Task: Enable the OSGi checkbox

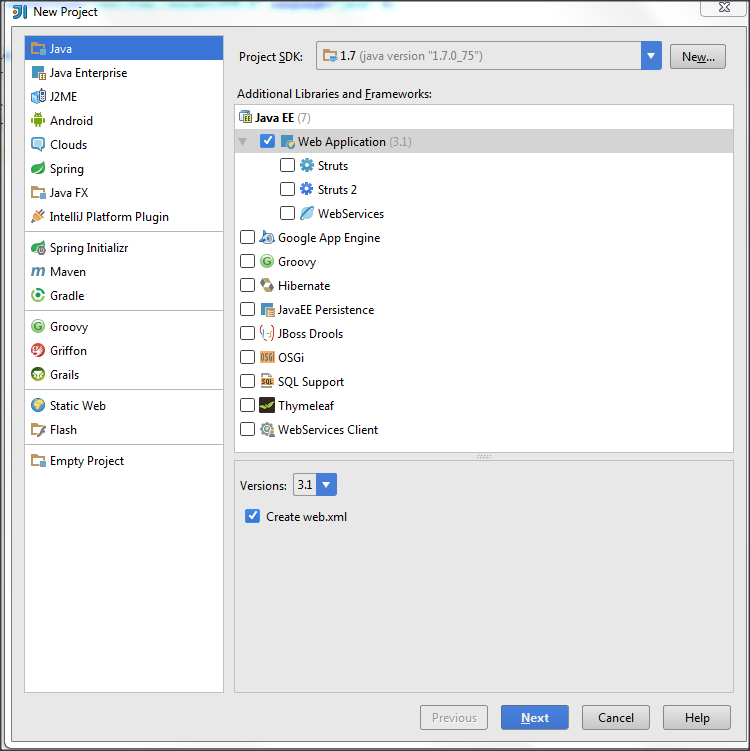Action: [x=247, y=357]
